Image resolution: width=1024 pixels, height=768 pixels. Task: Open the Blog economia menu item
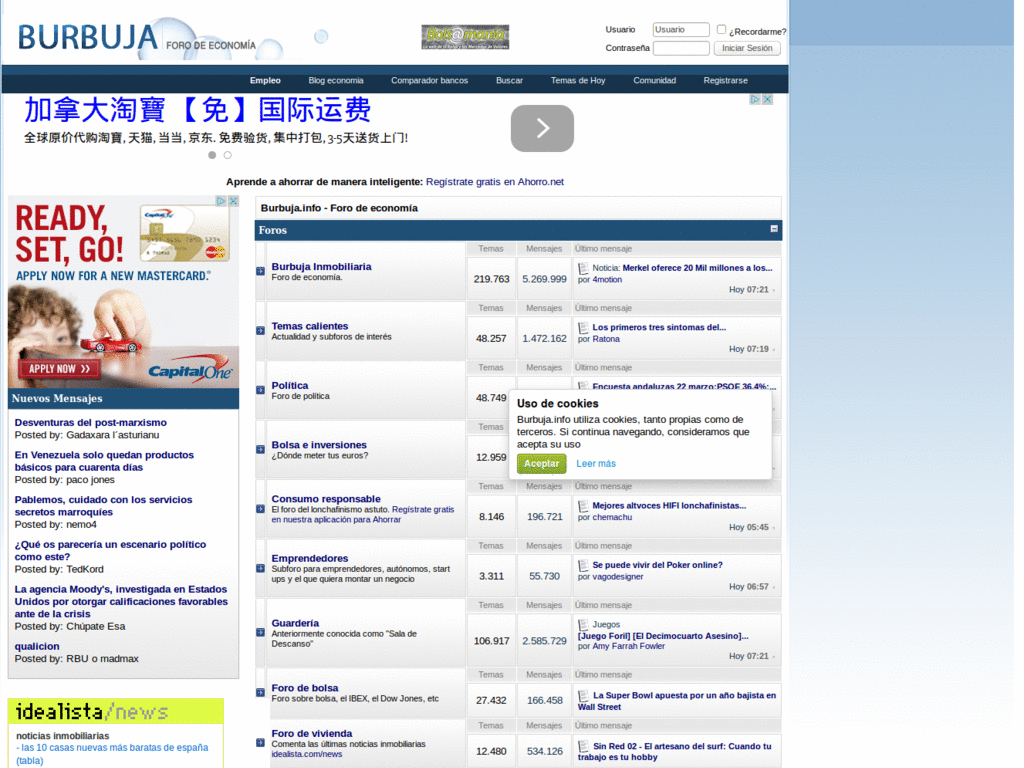336,80
